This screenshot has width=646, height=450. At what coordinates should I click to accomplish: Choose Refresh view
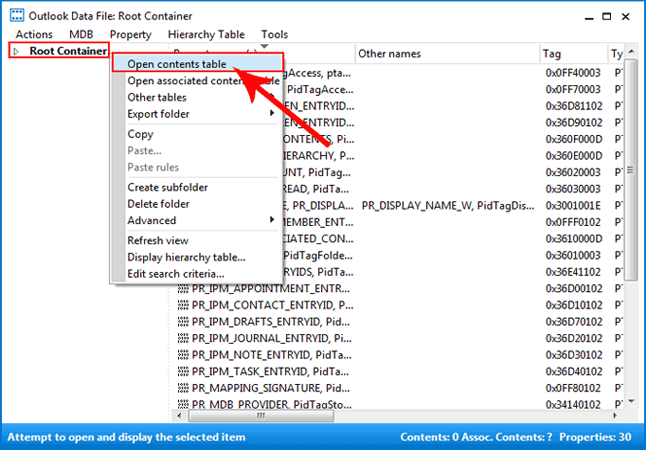tap(197, 240)
